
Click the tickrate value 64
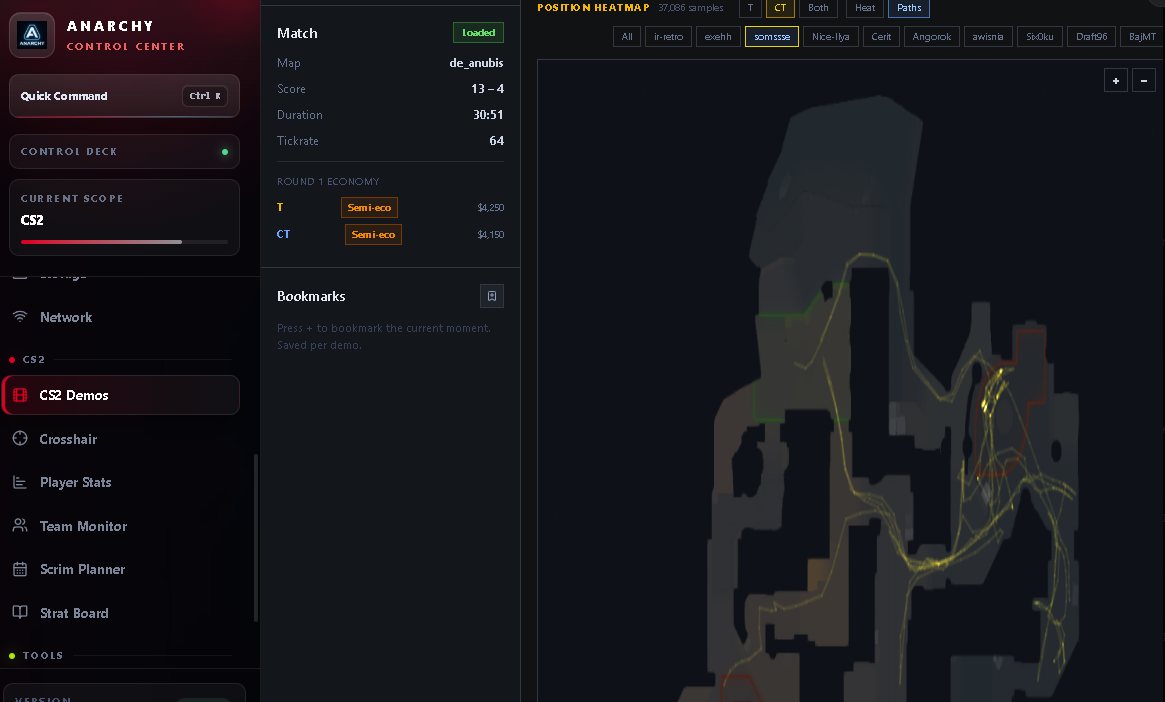tap(496, 141)
